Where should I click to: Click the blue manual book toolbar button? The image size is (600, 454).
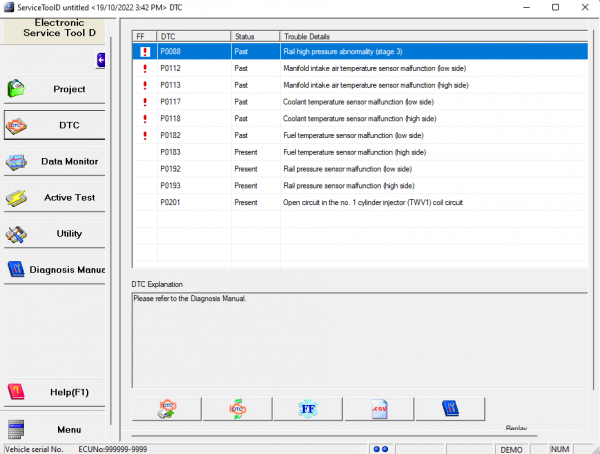tap(450, 408)
